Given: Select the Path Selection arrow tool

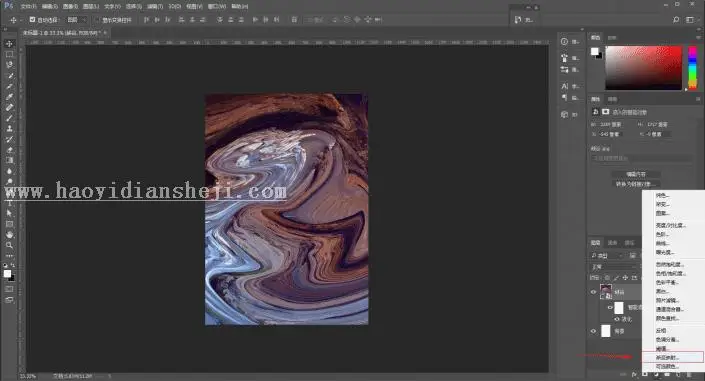Looking at the screenshot, I should pos(9,213).
